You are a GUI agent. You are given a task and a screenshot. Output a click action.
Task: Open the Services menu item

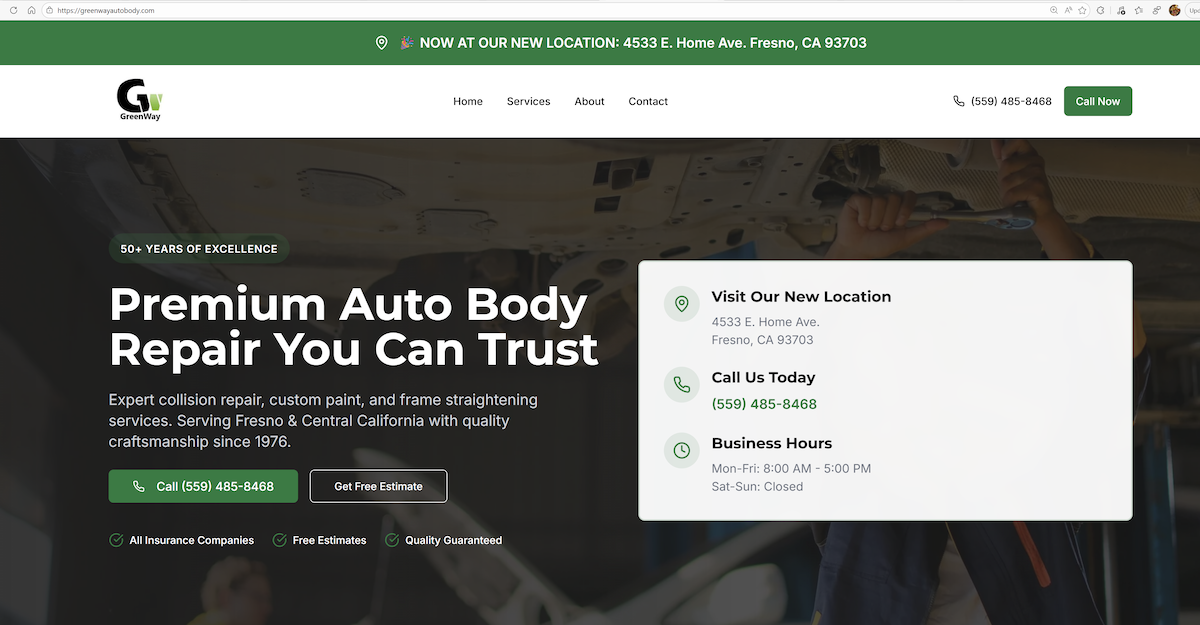point(528,101)
